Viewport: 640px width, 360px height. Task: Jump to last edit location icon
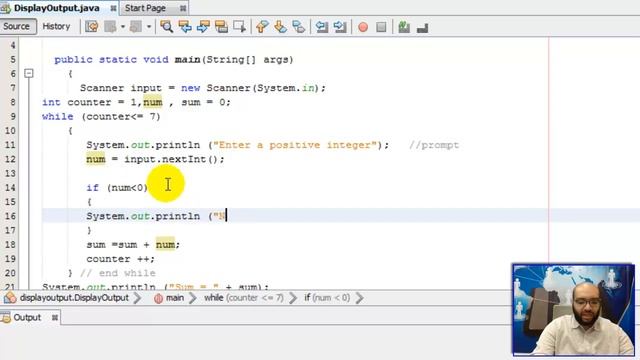pos(91,27)
